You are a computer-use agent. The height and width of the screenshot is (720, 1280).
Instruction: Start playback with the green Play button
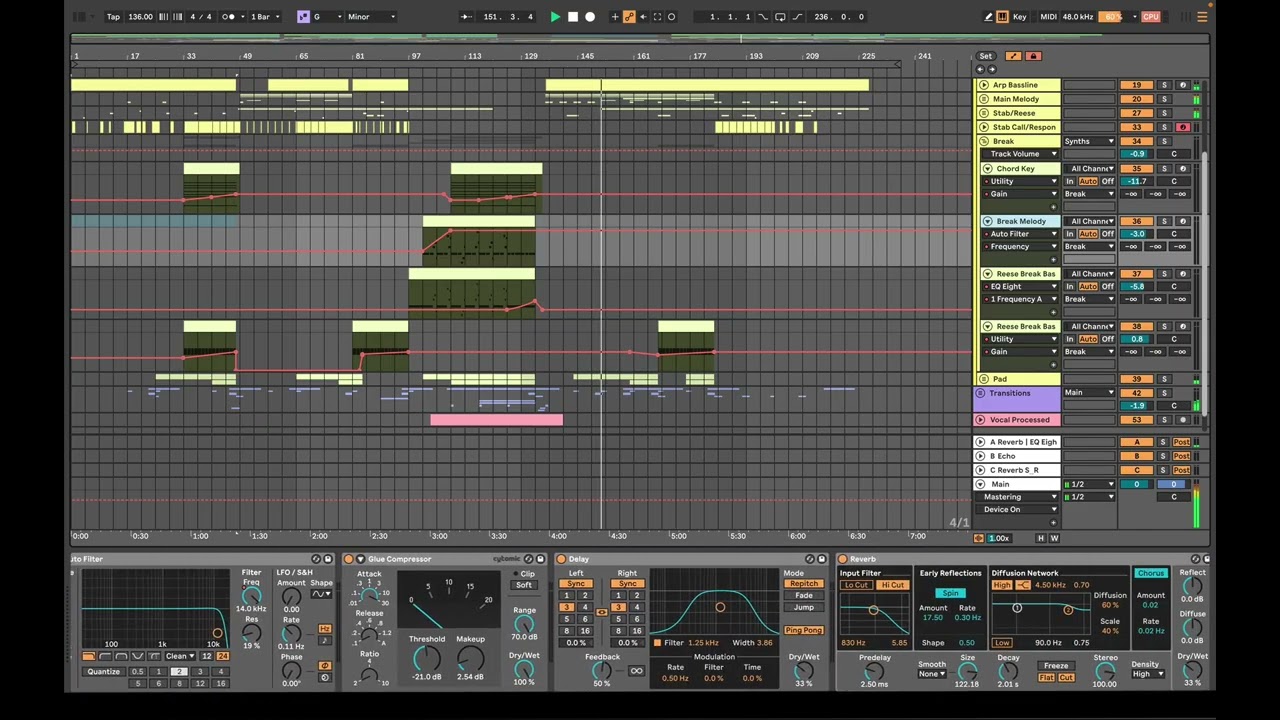555,17
